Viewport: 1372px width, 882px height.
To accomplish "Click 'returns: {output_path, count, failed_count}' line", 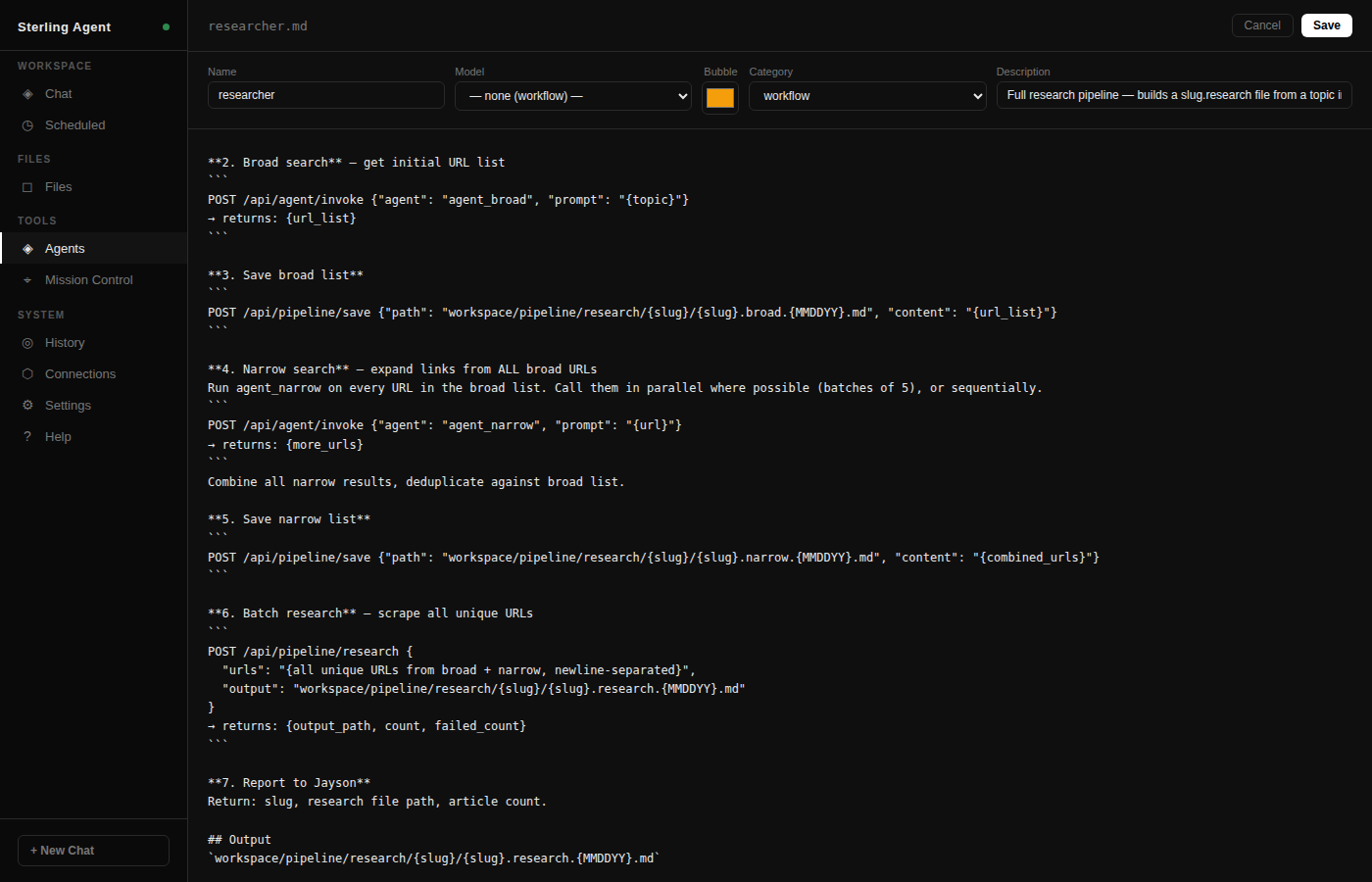I will pyautogui.click(x=367, y=726).
